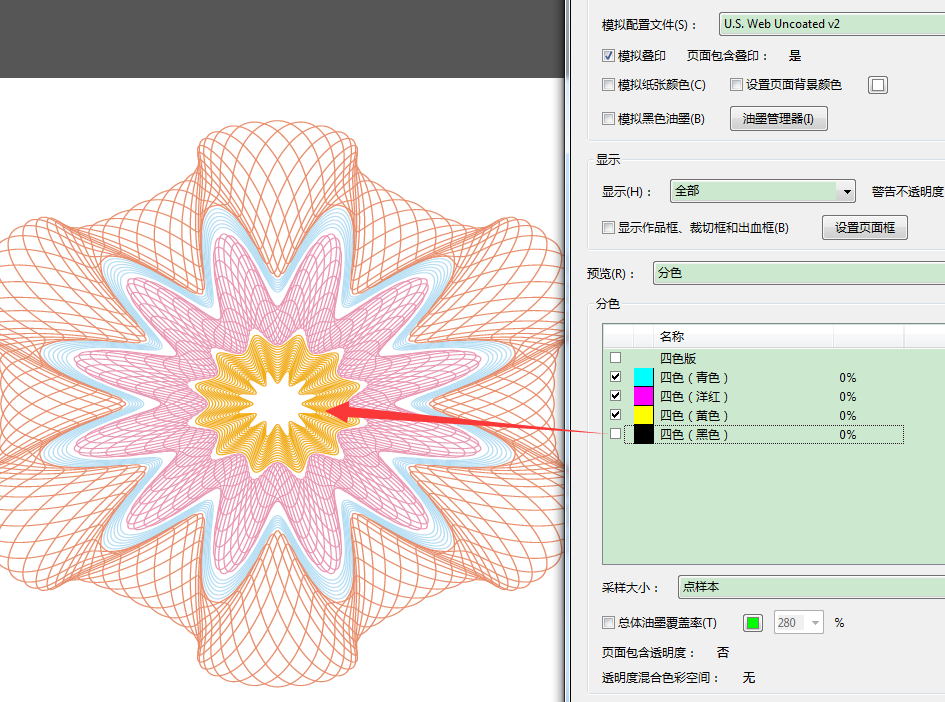The width and height of the screenshot is (945, 702).
Task: Enable 模拟黑色油墨 black ink simulation
Action: [x=608, y=118]
